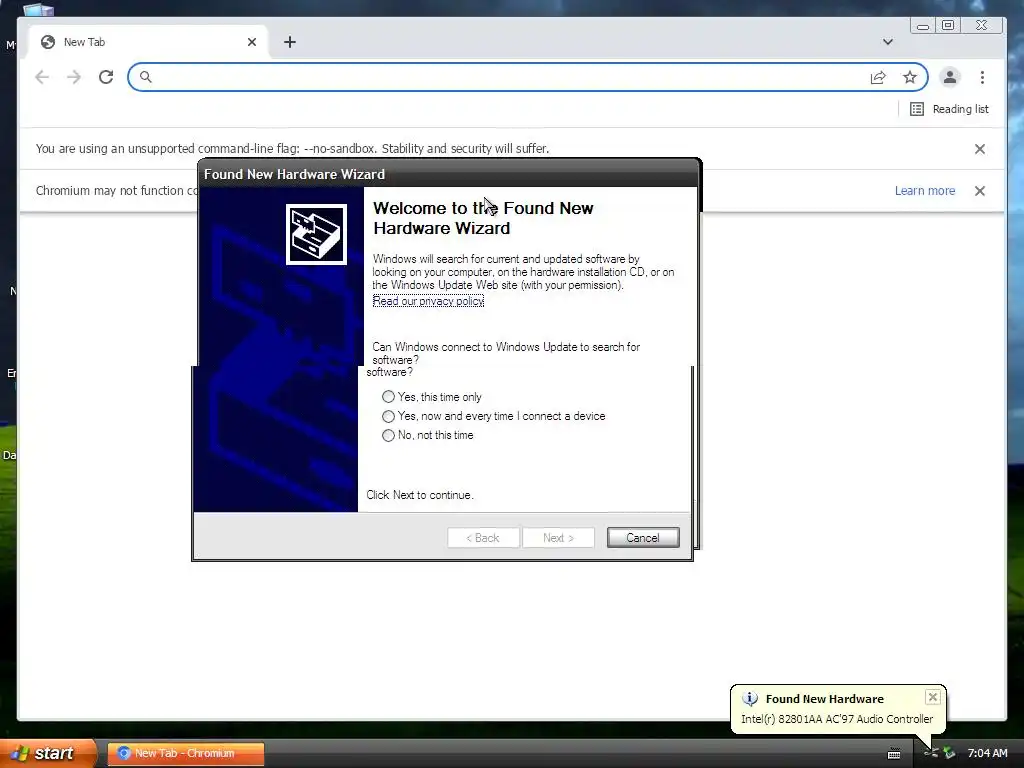Open the Windows Start menu
The width and height of the screenshot is (1024, 768).
pos(48,753)
